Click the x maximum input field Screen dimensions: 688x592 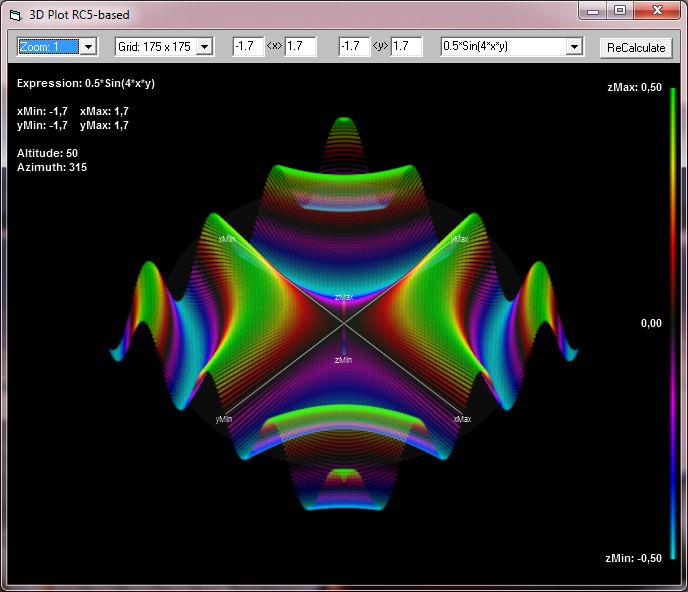300,47
